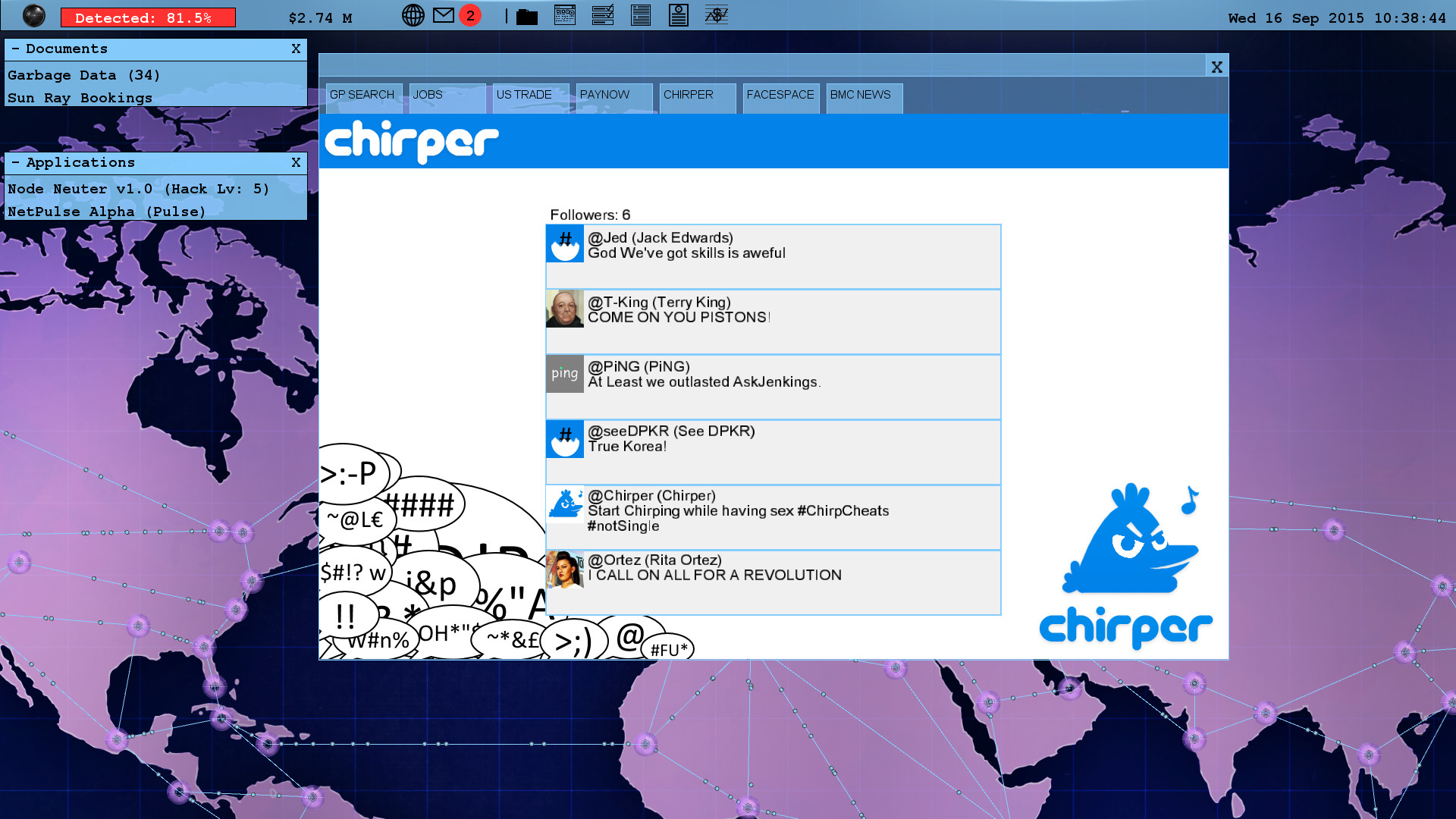
Task: Switch to the BMC NEWS tab
Action: tap(859, 95)
